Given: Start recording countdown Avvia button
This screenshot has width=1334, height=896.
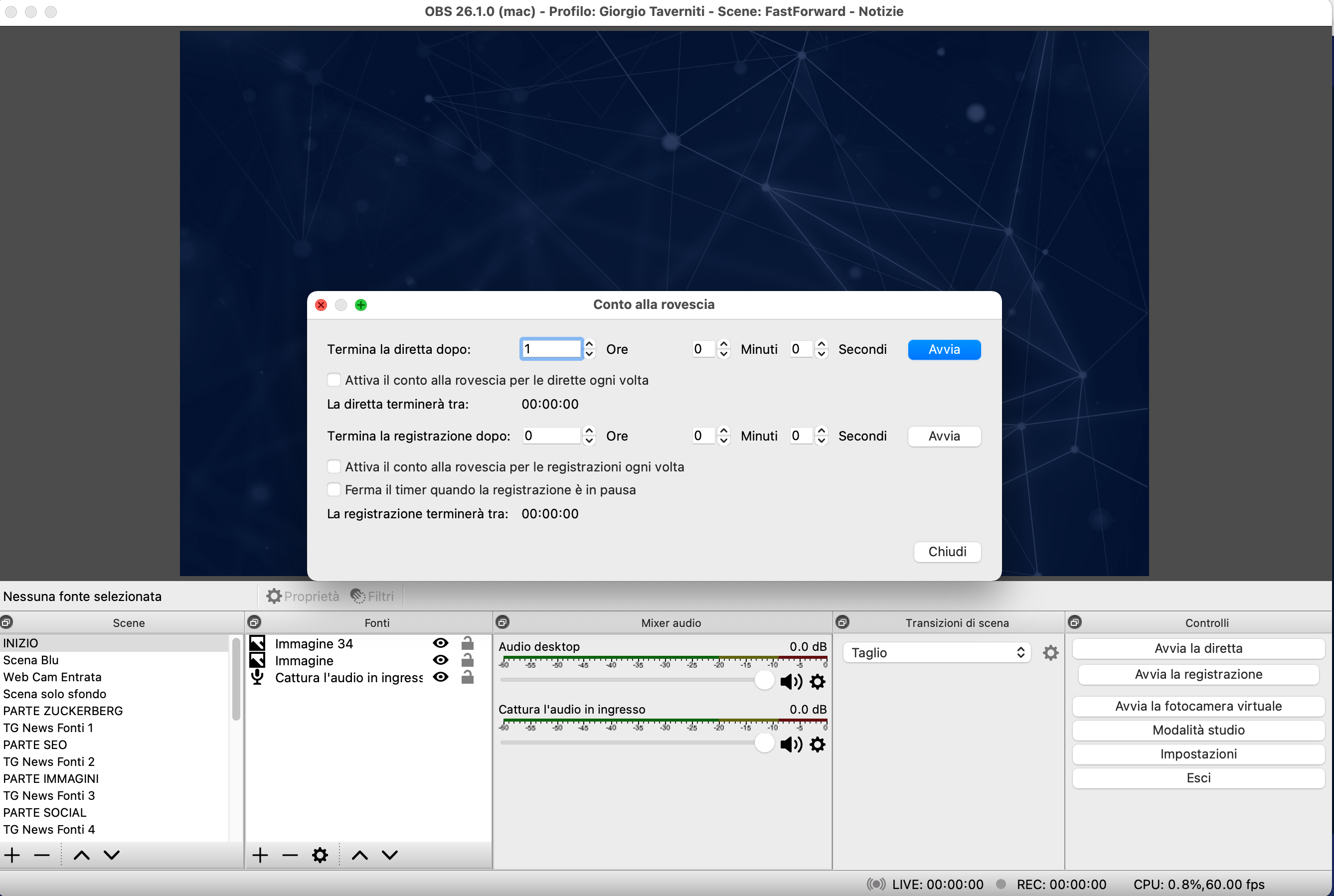Looking at the screenshot, I should click(x=944, y=437).
